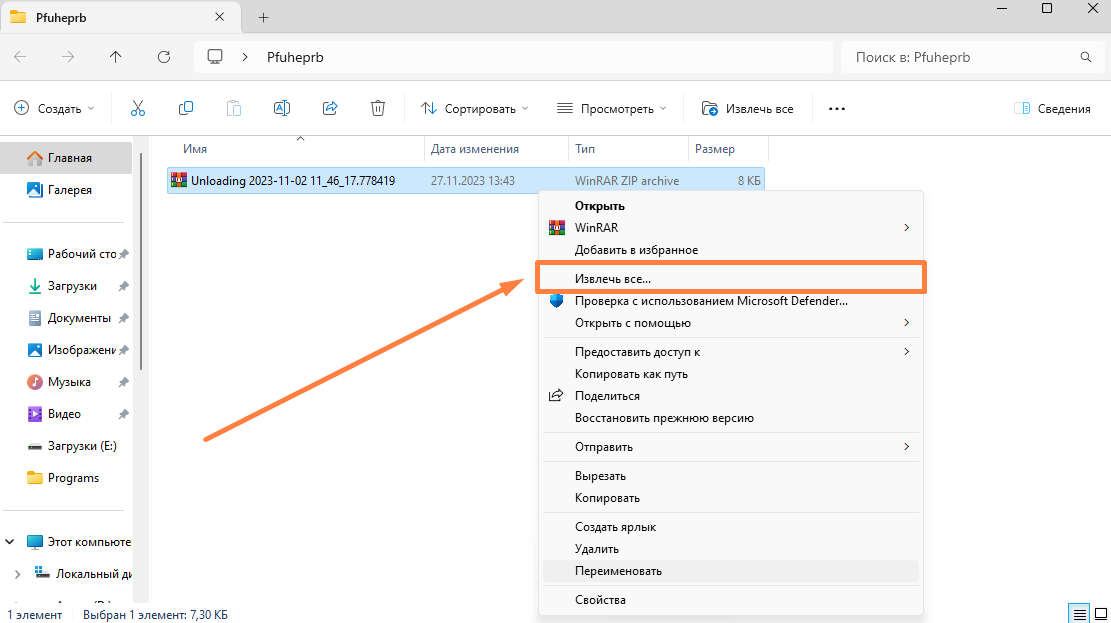1111x623 pixels.
Task: Switch to details list view icon in status bar
Action: point(1078,613)
